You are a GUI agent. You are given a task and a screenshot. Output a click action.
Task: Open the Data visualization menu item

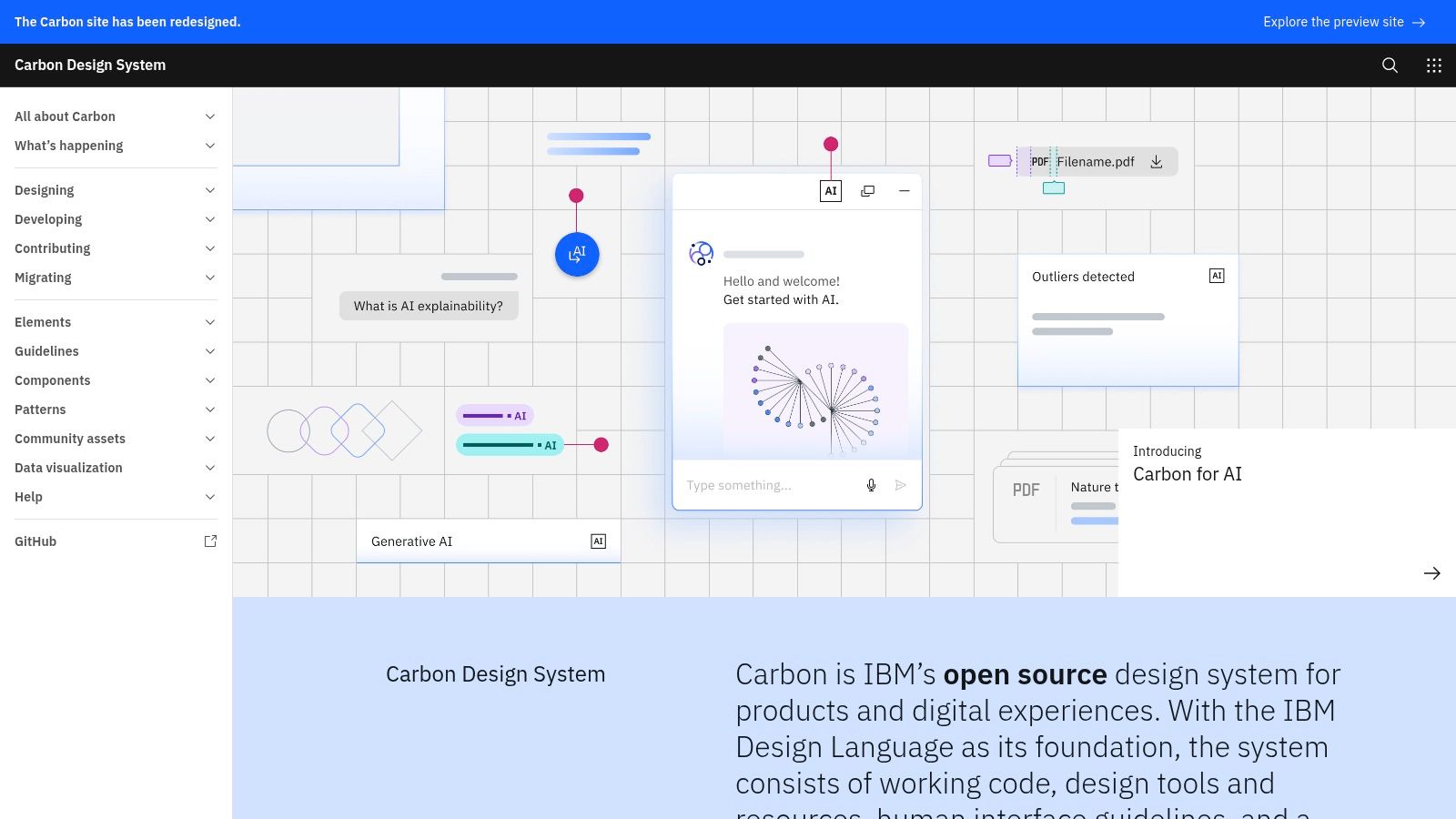(116, 468)
